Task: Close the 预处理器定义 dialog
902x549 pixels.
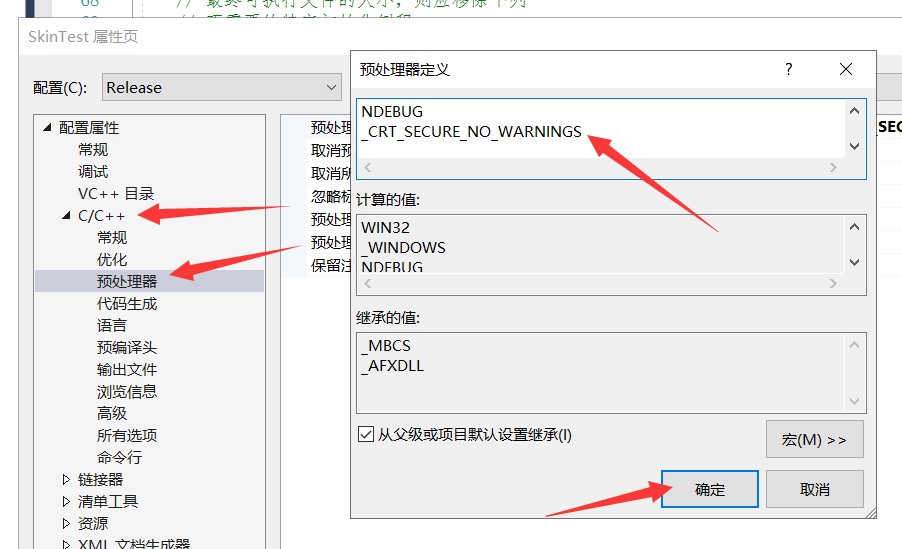Action: [x=846, y=69]
